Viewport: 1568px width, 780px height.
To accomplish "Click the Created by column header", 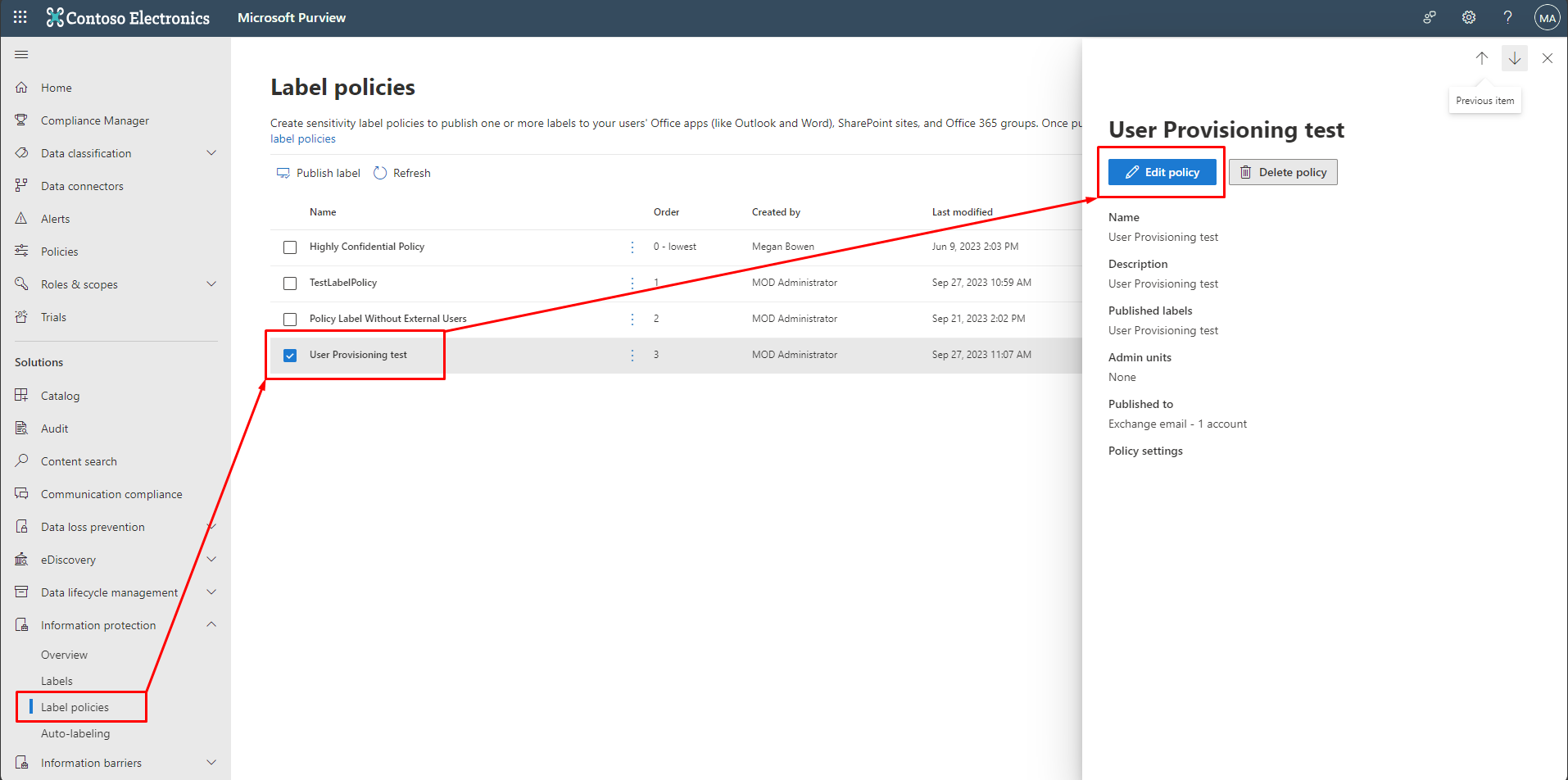I will (x=776, y=212).
